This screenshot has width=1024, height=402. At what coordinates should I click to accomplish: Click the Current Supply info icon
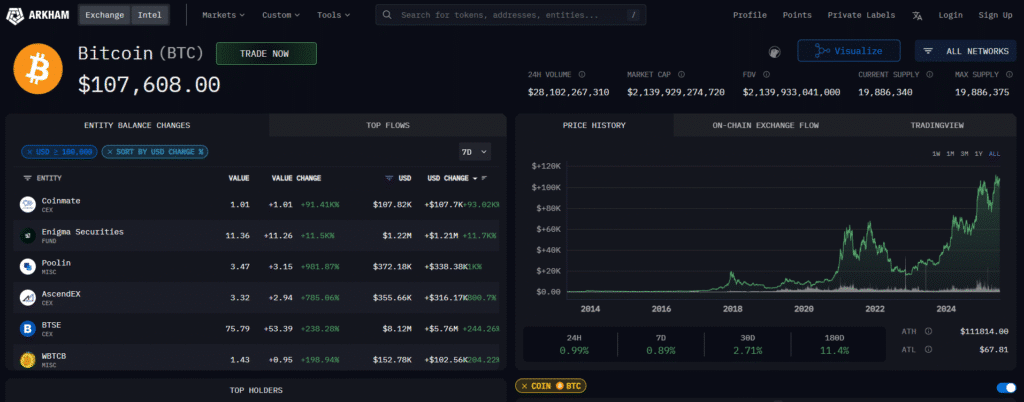tap(930, 74)
